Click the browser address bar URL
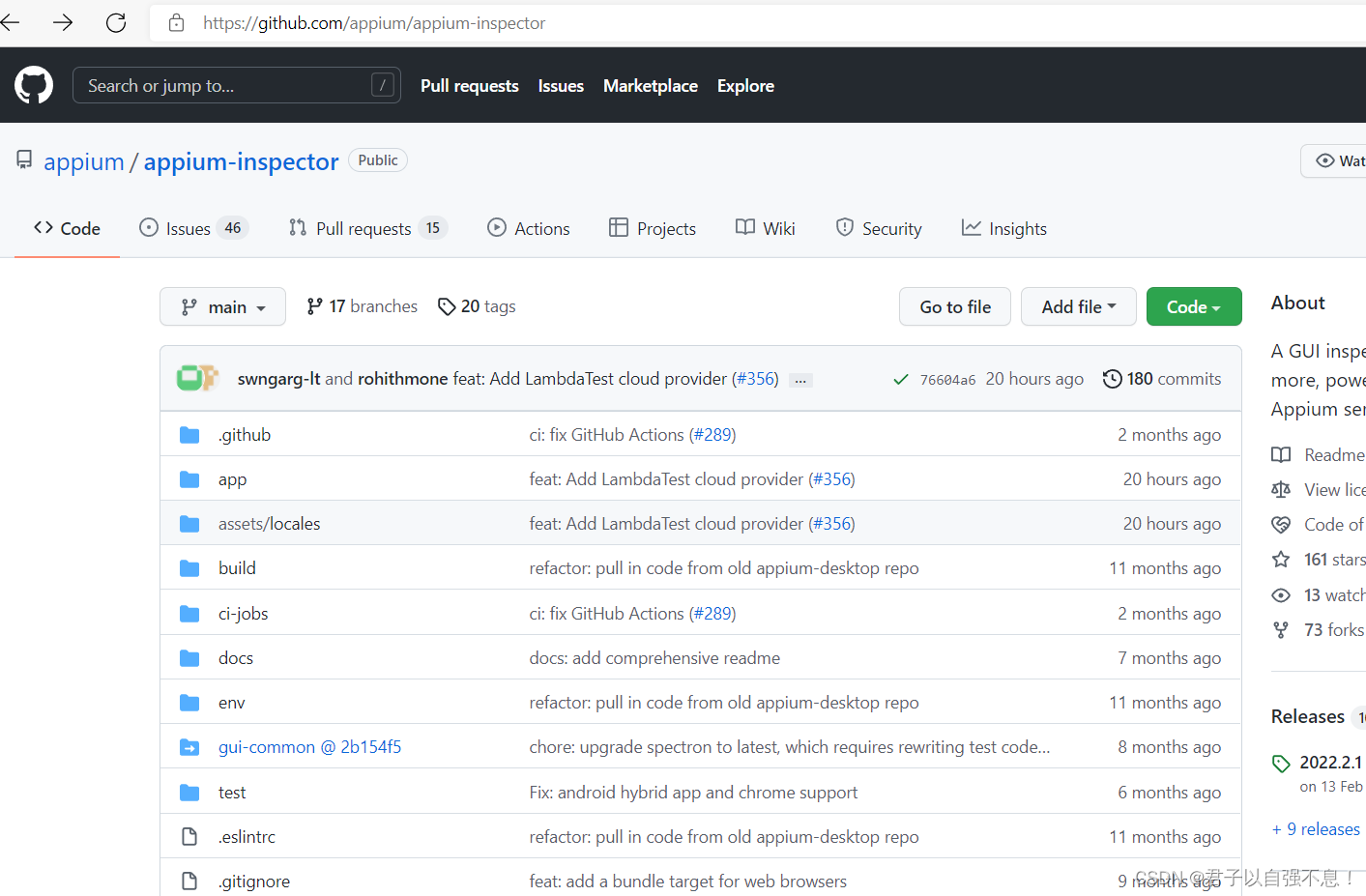The width and height of the screenshot is (1366, 896). pos(374,23)
